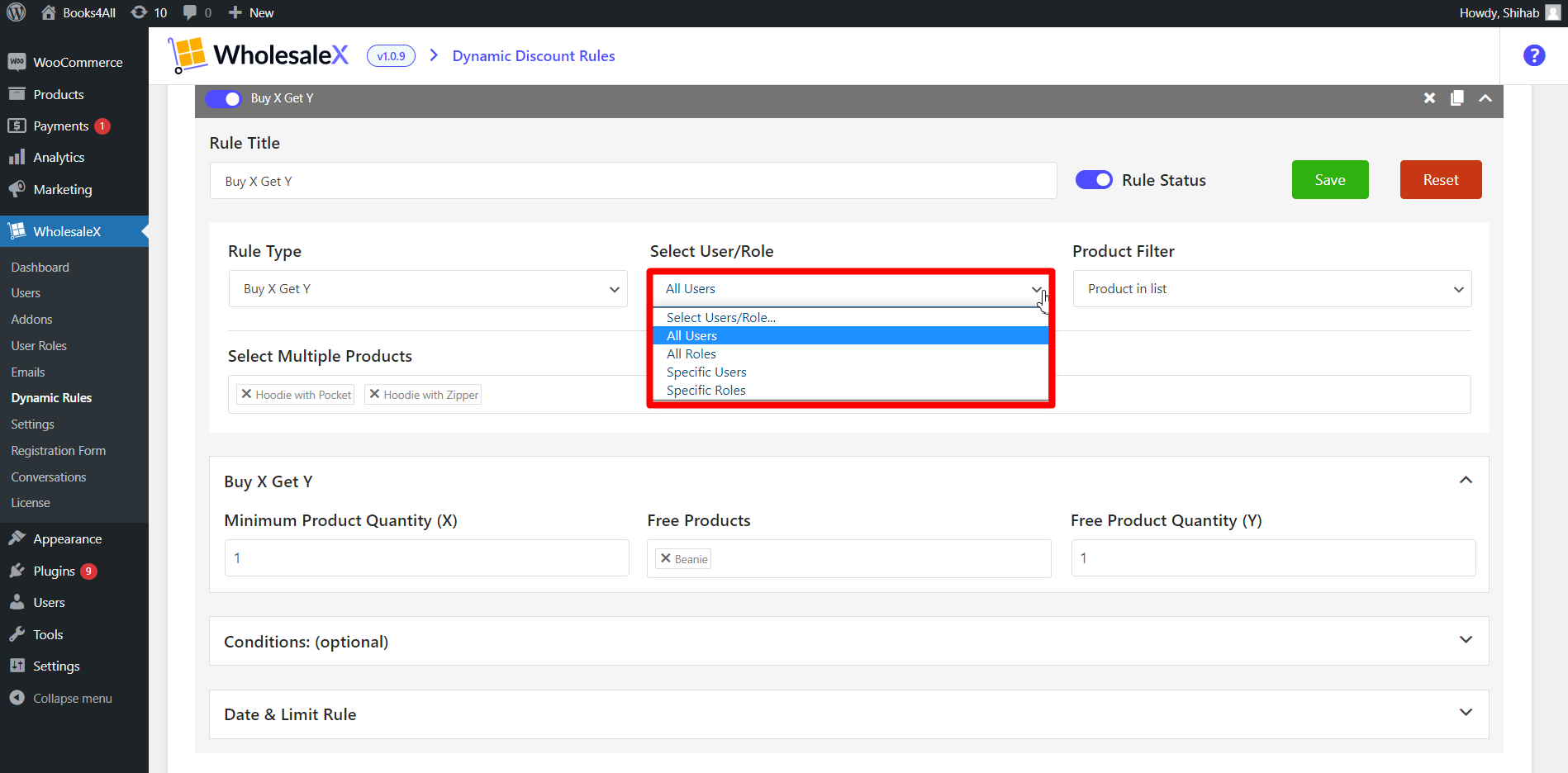The width and height of the screenshot is (1568, 773).
Task: Expand the Conditions (optional) section
Action: [x=1466, y=640]
